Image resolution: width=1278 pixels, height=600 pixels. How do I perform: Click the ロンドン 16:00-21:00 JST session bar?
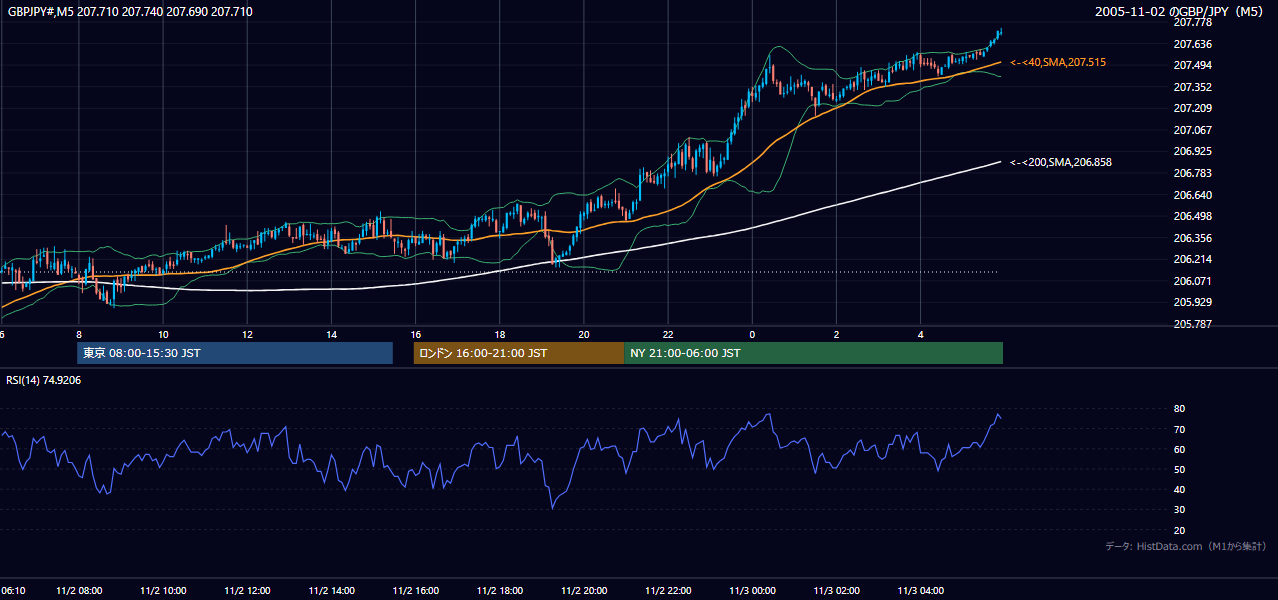[519, 353]
